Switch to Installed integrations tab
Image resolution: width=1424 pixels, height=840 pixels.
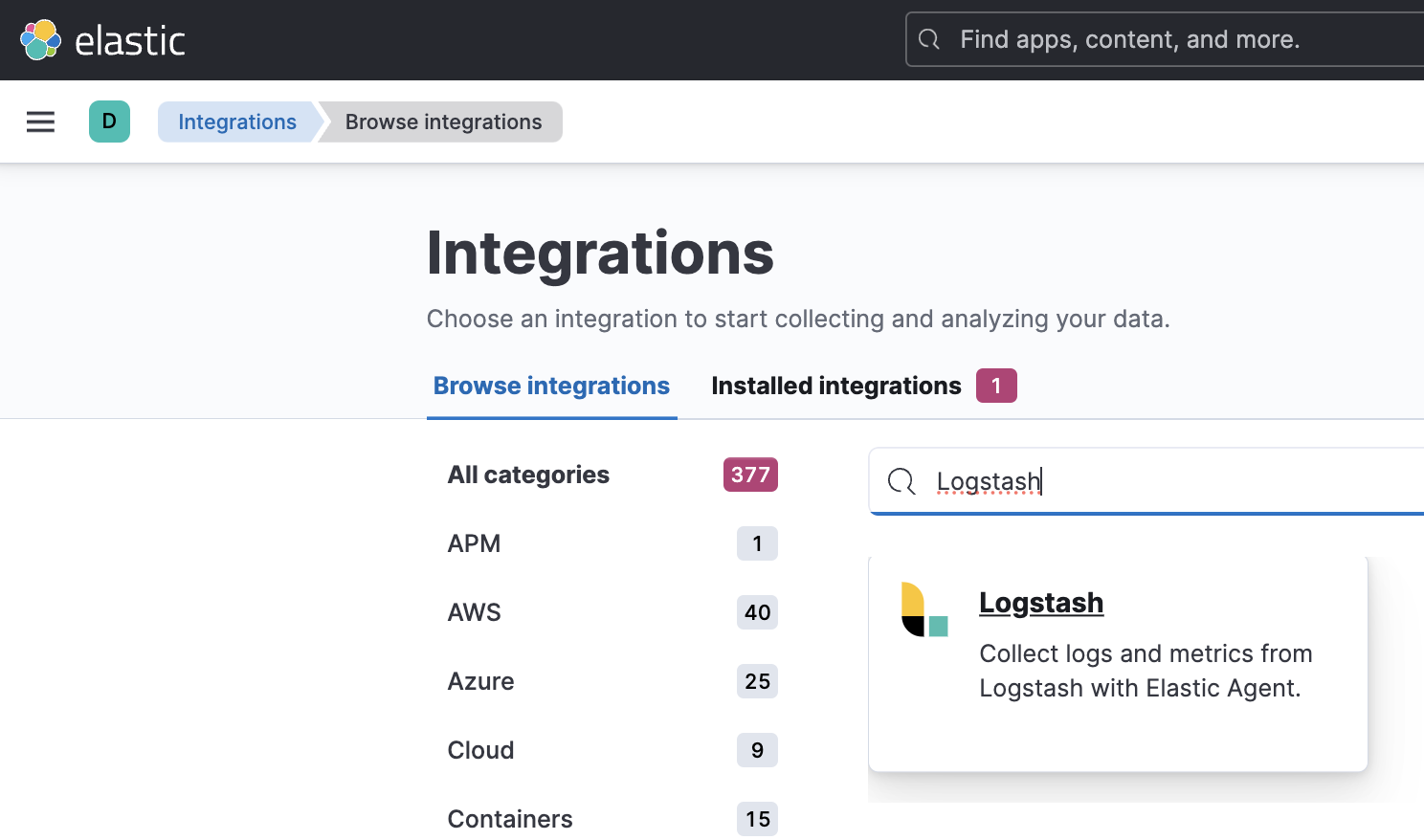coord(835,386)
